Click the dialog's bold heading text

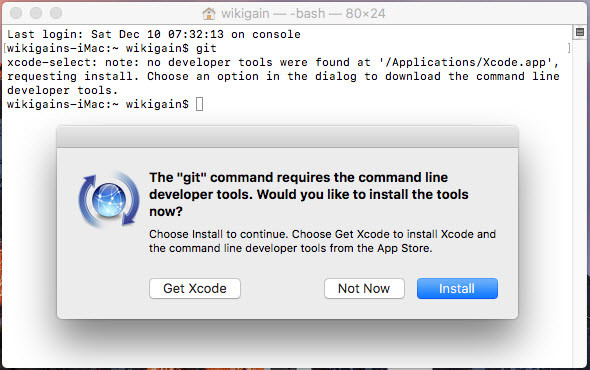pyautogui.click(x=309, y=194)
